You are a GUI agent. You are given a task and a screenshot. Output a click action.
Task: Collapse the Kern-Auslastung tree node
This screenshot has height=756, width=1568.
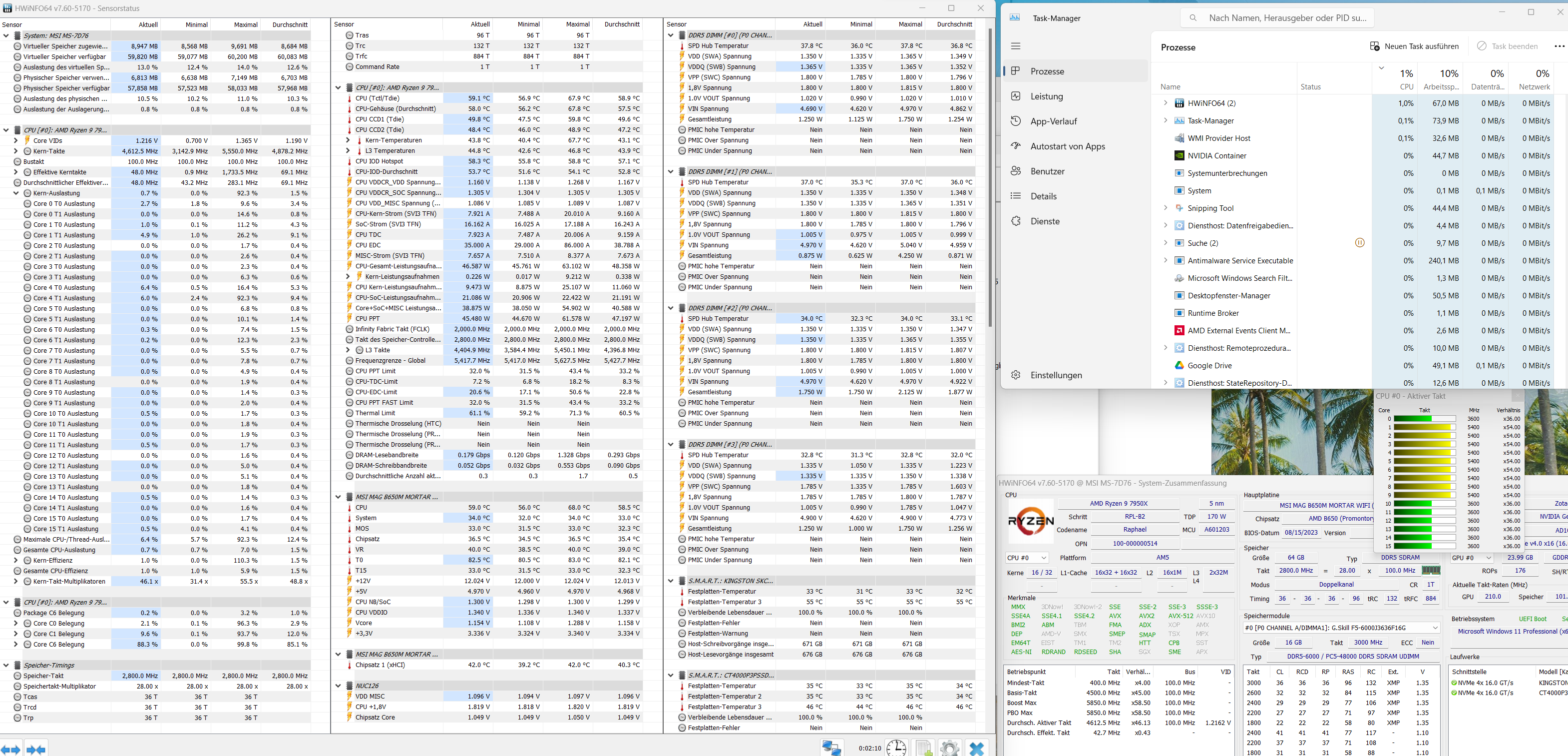click(x=16, y=193)
